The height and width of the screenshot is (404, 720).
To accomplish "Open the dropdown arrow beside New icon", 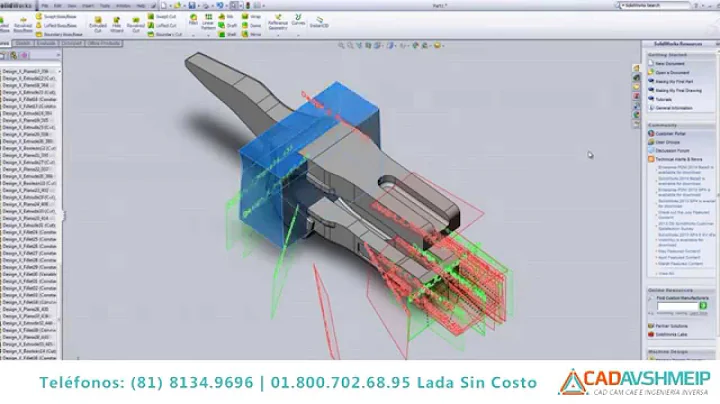I will (x=169, y=6).
